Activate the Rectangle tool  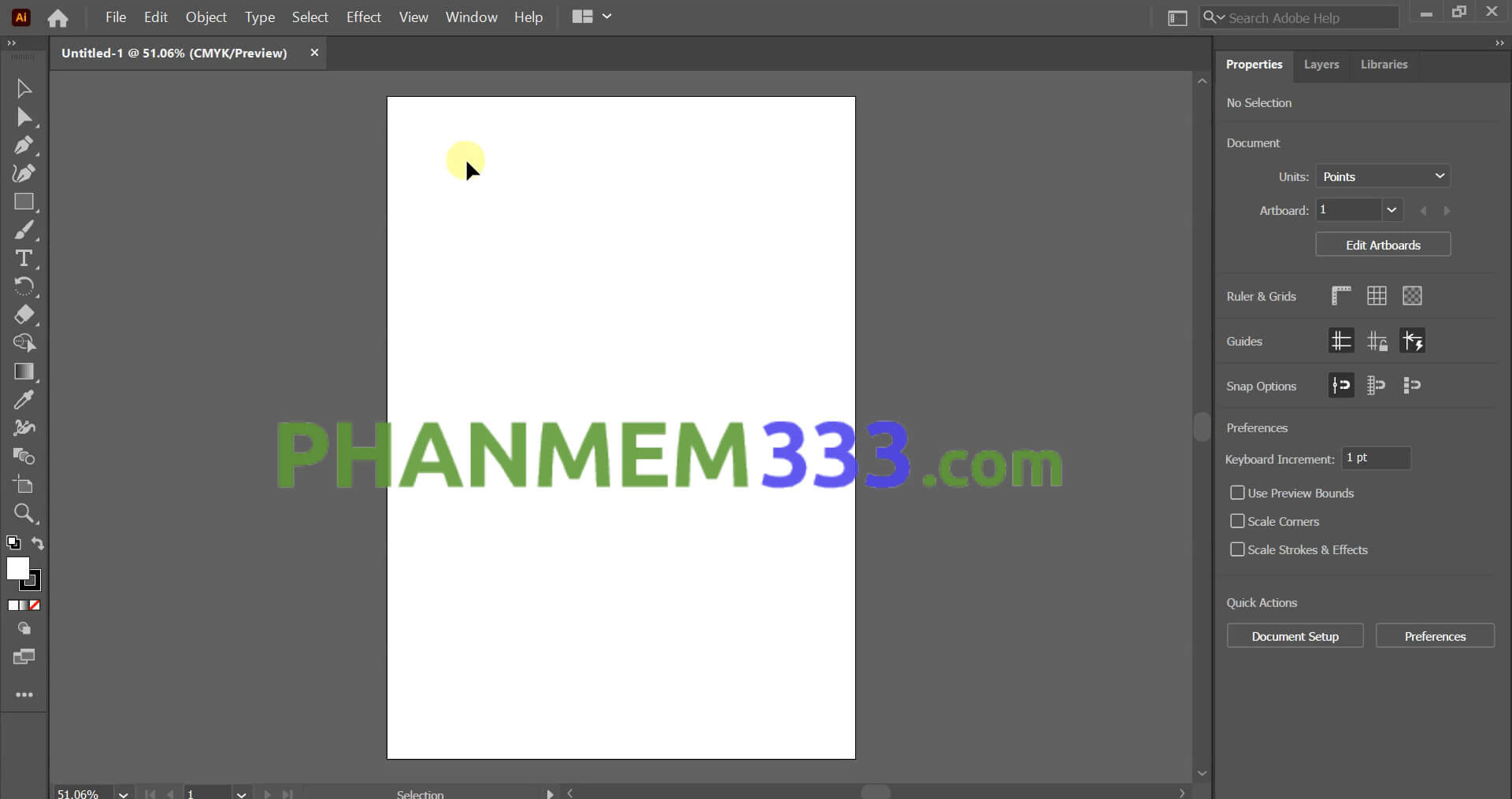click(x=24, y=202)
